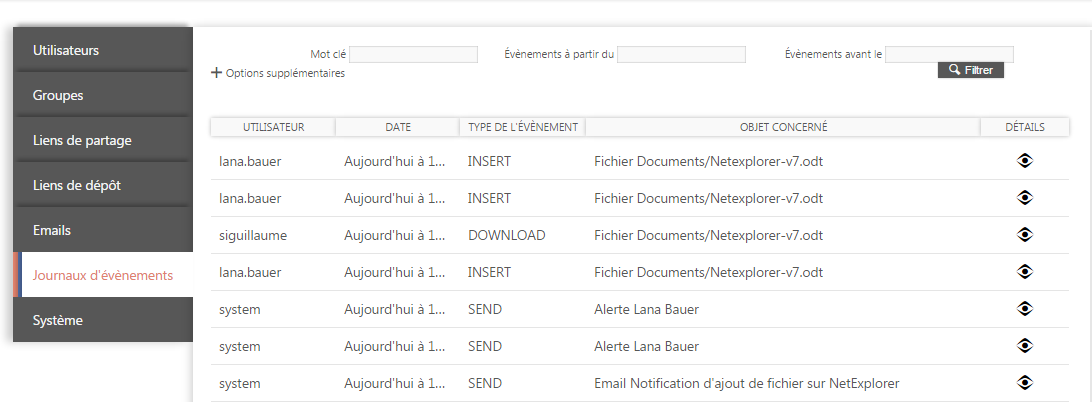Open details for the second Alerte Lana Bauer row
The height and width of the screenshot is (402, 1092).
coord(1024,346)
